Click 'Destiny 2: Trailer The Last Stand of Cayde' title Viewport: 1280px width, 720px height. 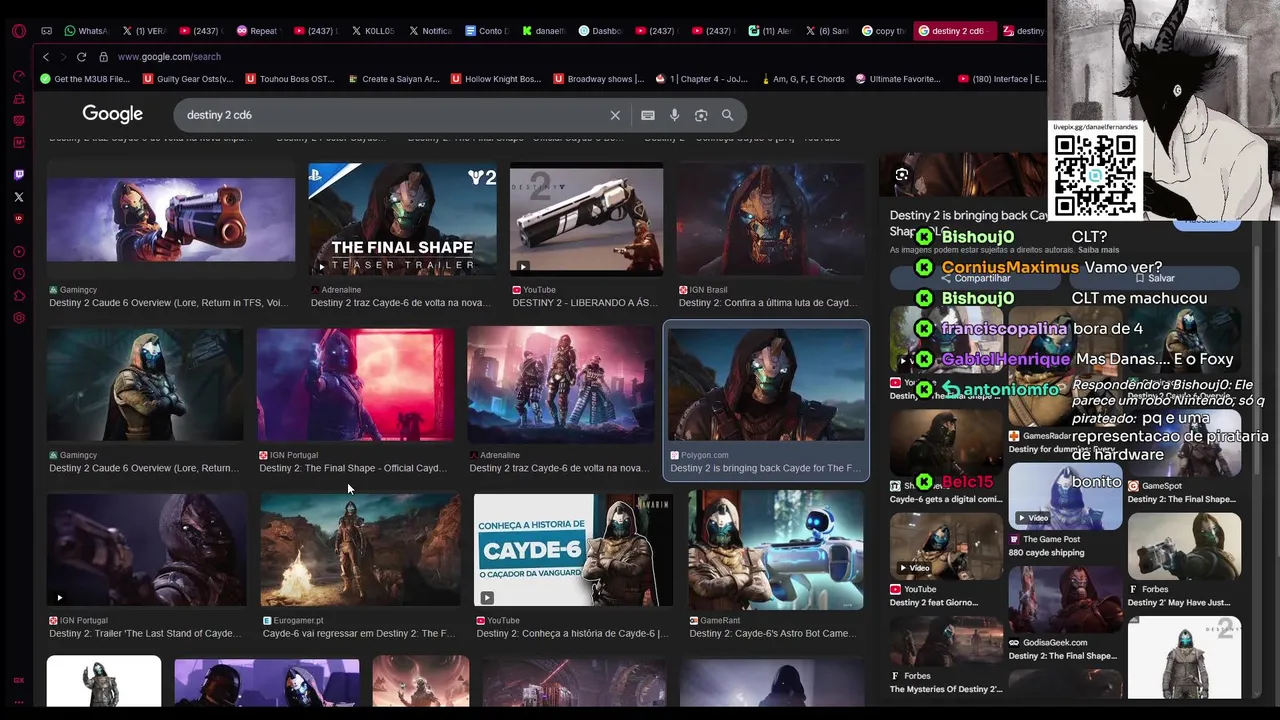[145, 633]
